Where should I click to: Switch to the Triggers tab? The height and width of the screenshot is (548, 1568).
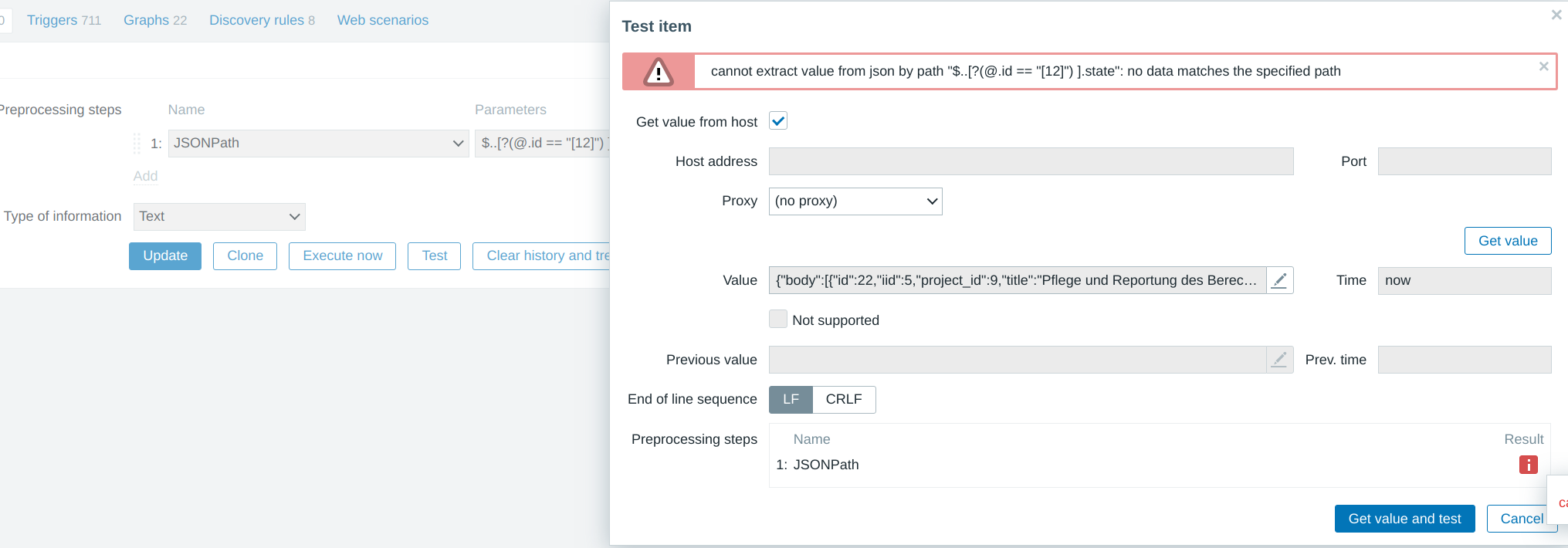click(x=63, y=20)
